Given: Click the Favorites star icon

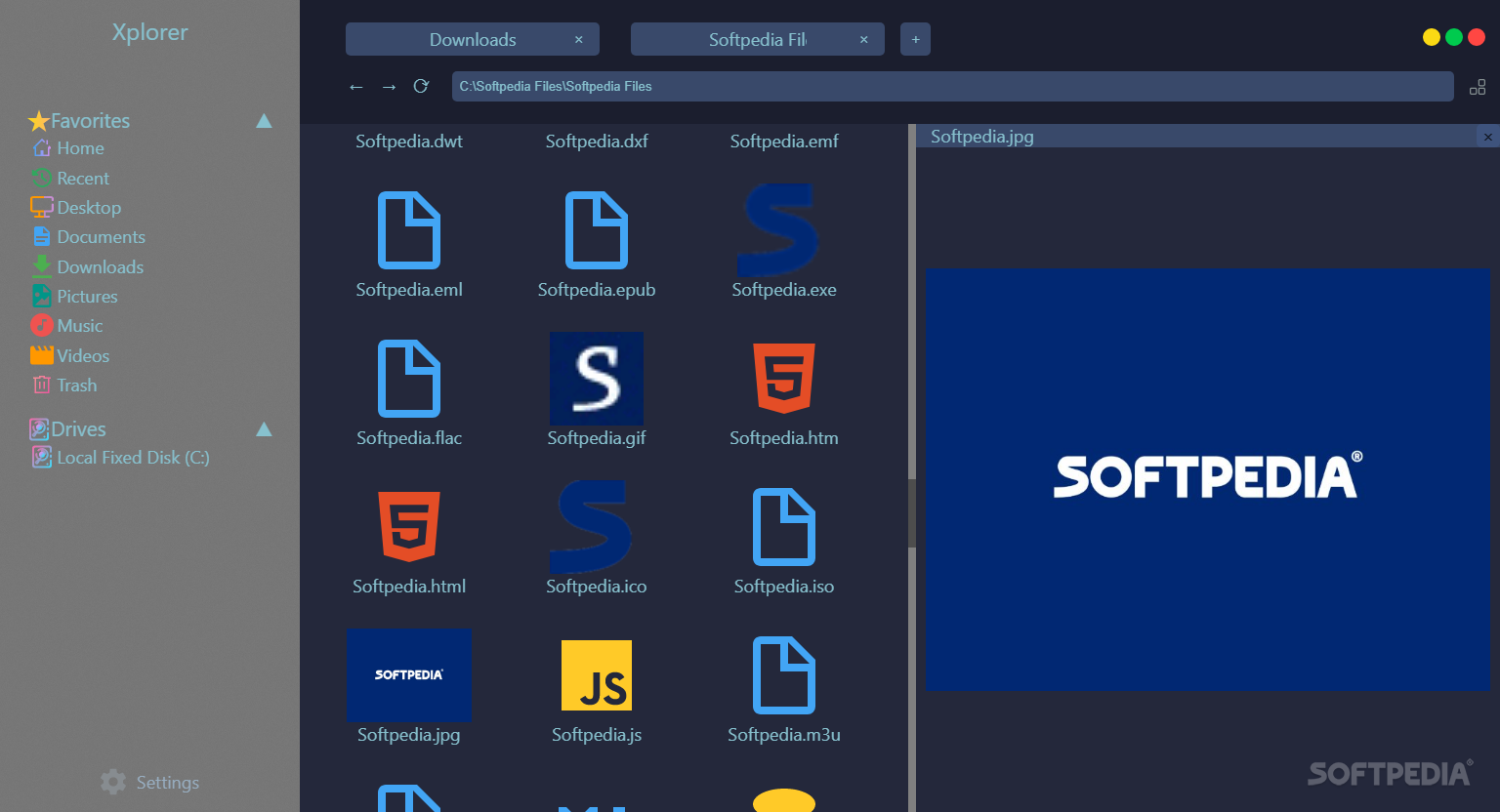Looking at the screenshot, I should [x=39, y=121].
